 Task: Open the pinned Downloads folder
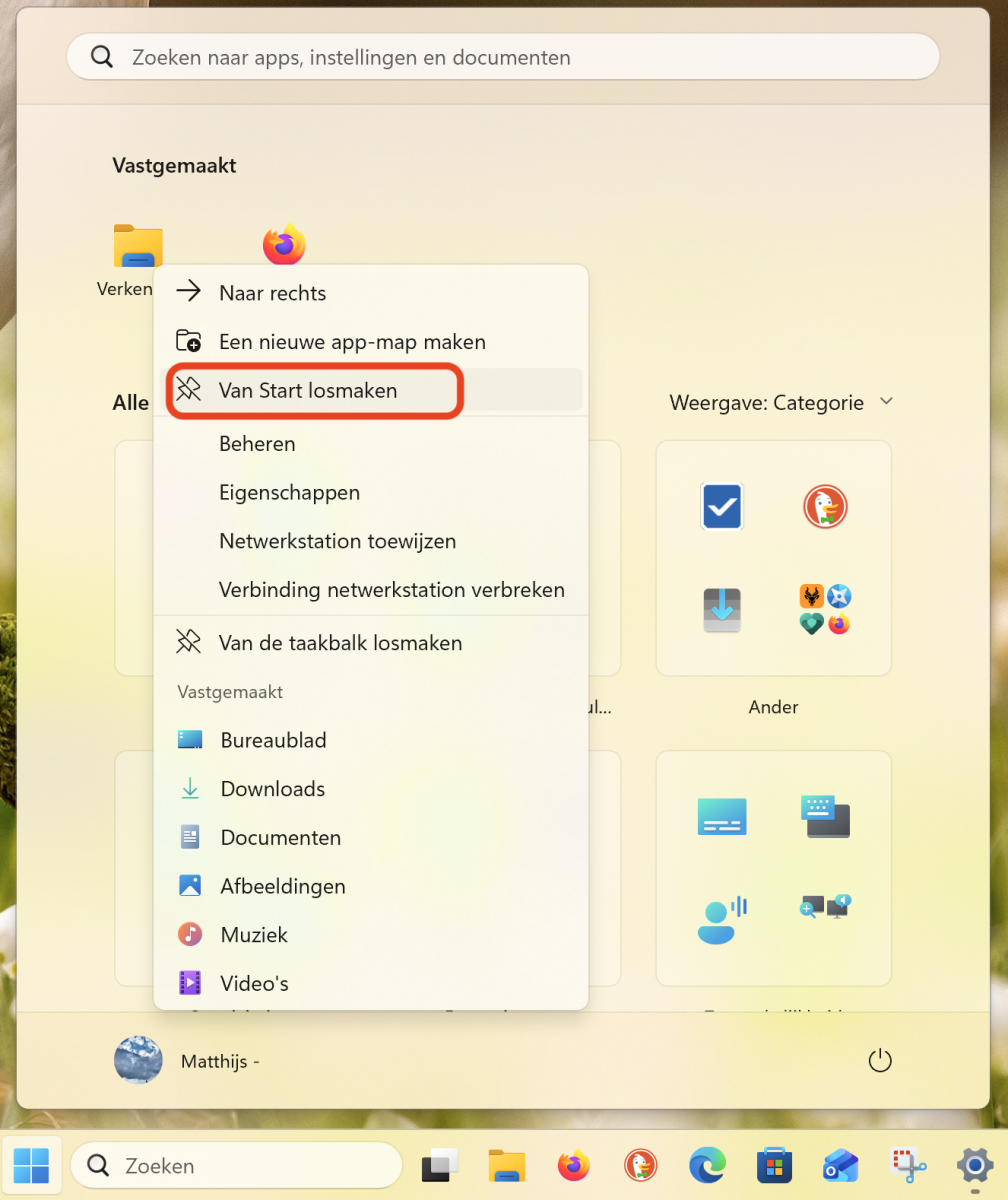point(272,789)
